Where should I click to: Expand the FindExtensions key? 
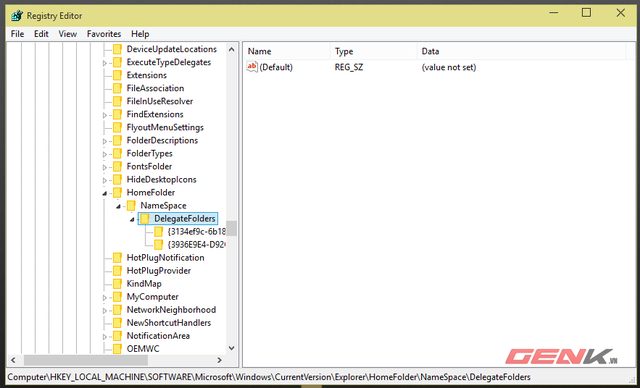[104, 115]
